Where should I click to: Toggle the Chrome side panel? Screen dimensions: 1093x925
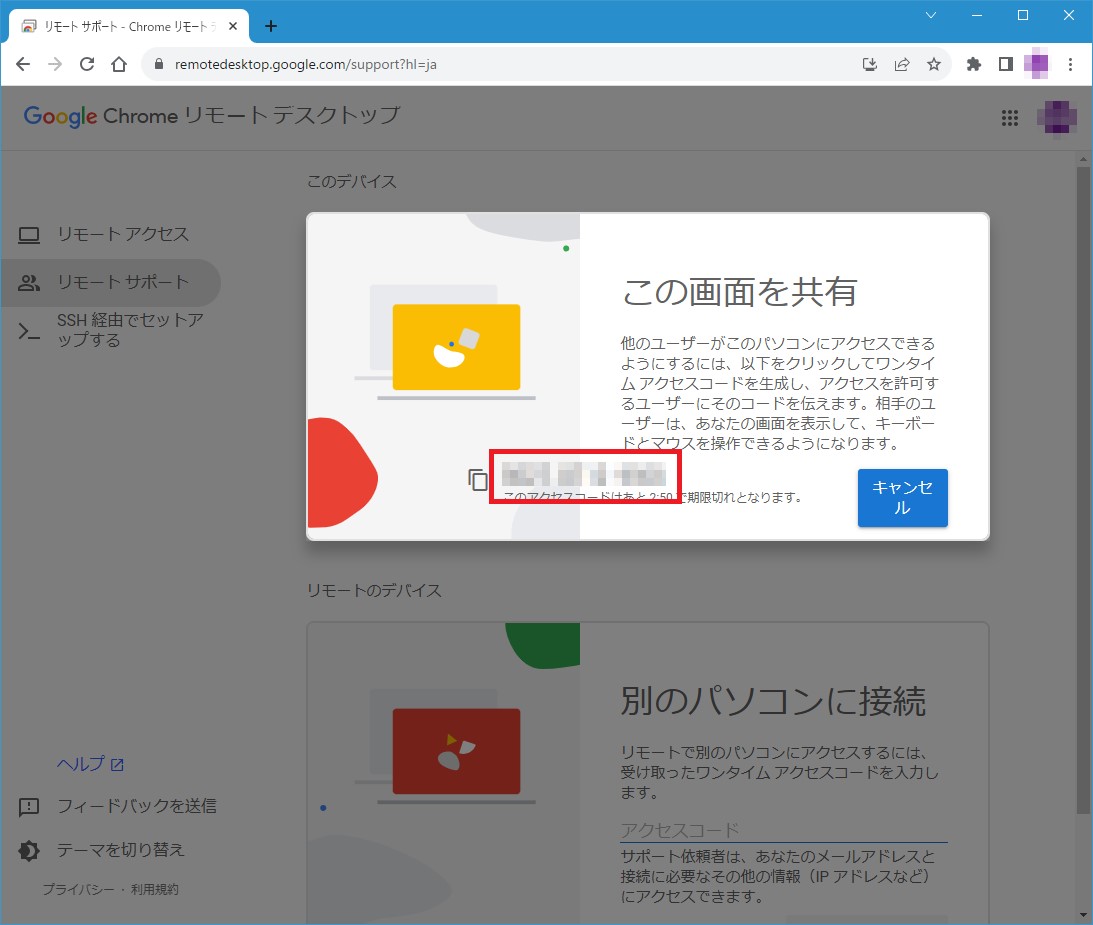[x=1005, y=64]
